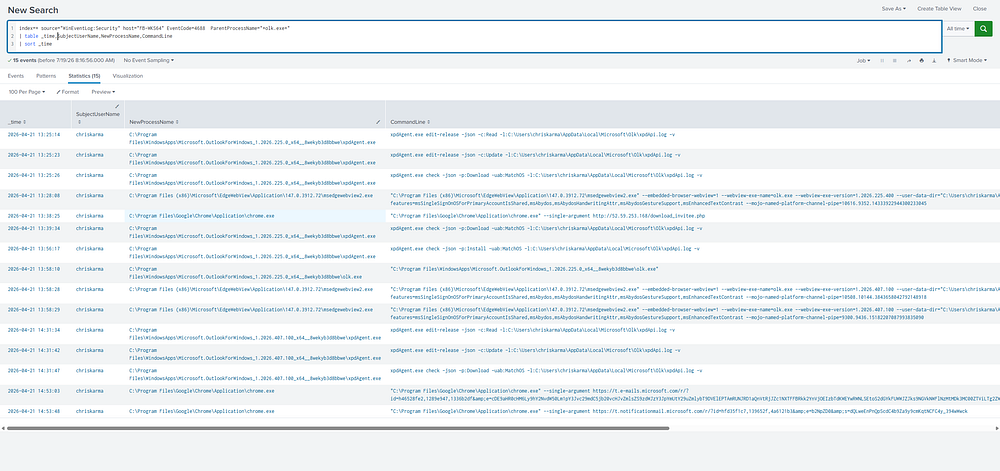Click the 2026-04-21 14:31:42 timestamp
This screenshot has height=471, width=1000.
(x=34, y=350)
